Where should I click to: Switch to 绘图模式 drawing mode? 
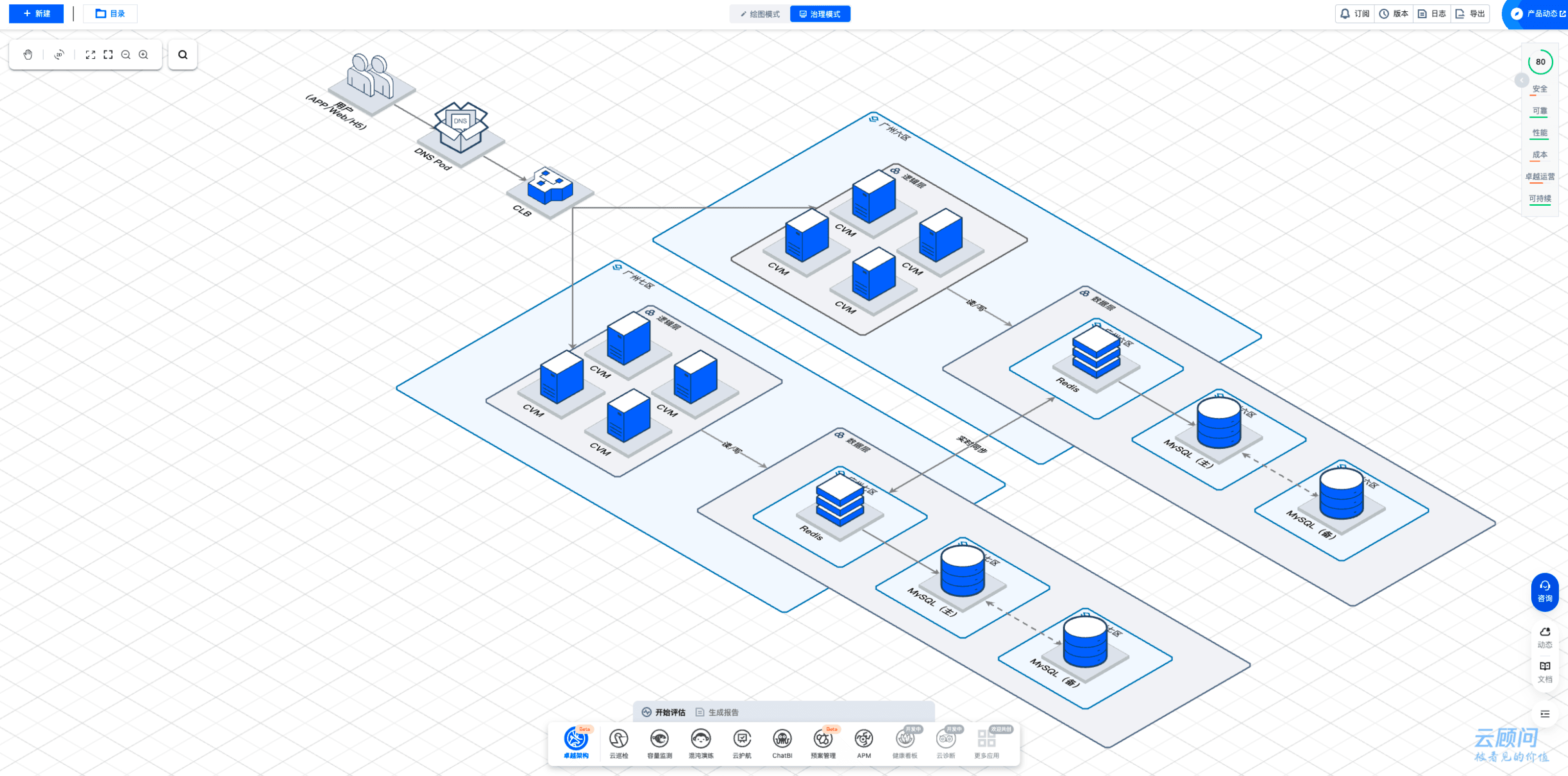tap(760, 14)
